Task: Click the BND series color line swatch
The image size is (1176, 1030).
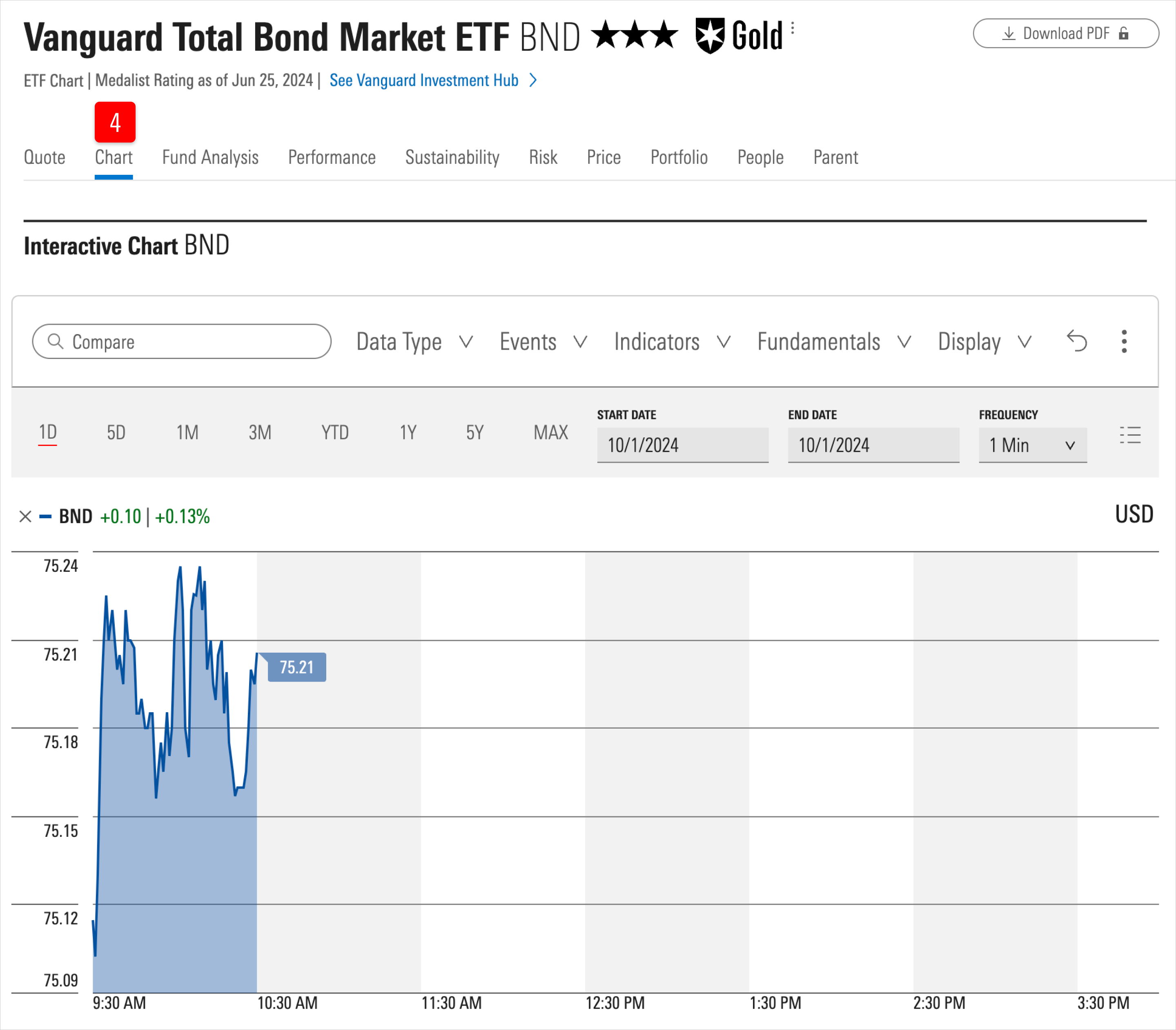Action: 45,517
